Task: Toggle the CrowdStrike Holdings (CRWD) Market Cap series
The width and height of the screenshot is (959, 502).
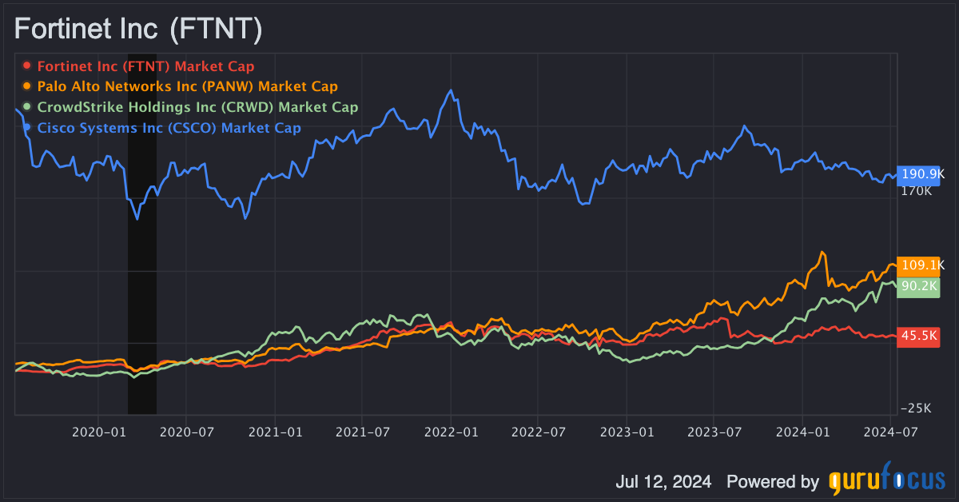Action: [x=197, y=107]
